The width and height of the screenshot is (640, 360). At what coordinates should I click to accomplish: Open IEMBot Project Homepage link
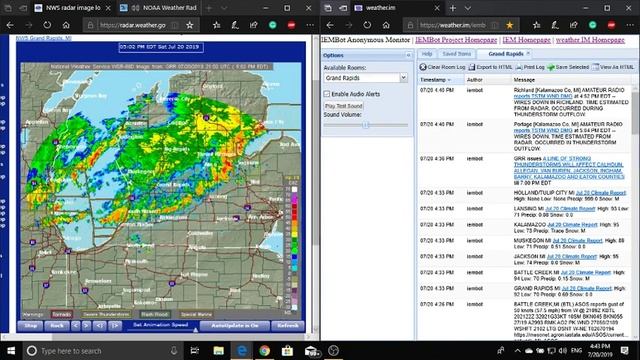[x=456, y=40]
